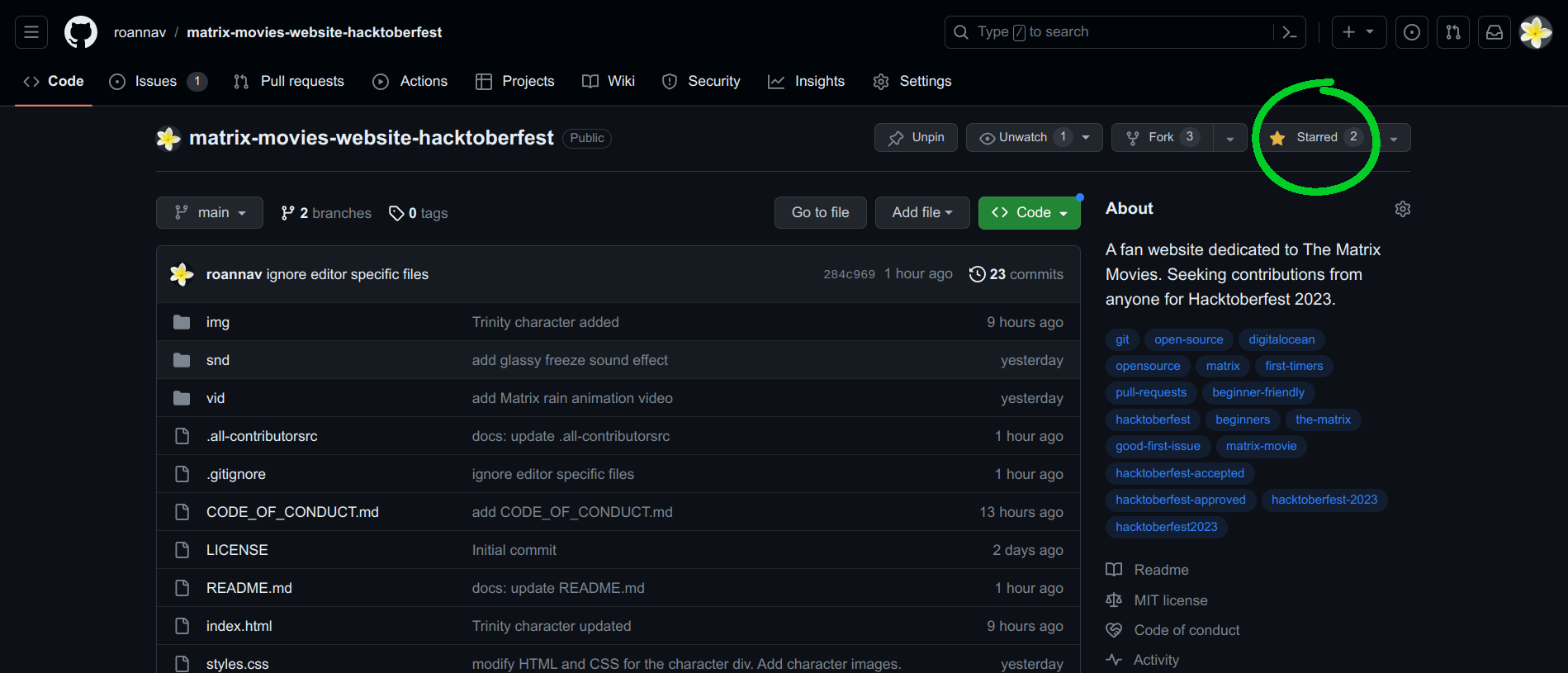Click the img folder icon

click(x=182, y=322)
